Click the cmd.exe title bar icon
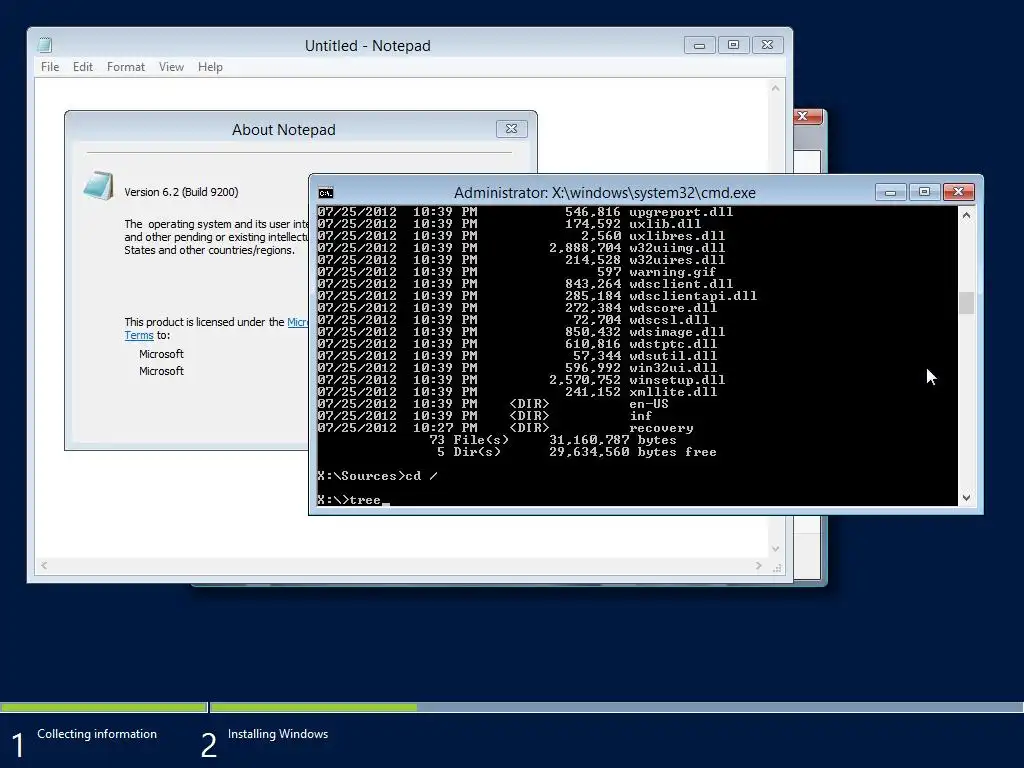Image resolution: width=1024 pixels, height=768 pixels. coord(325,193)
